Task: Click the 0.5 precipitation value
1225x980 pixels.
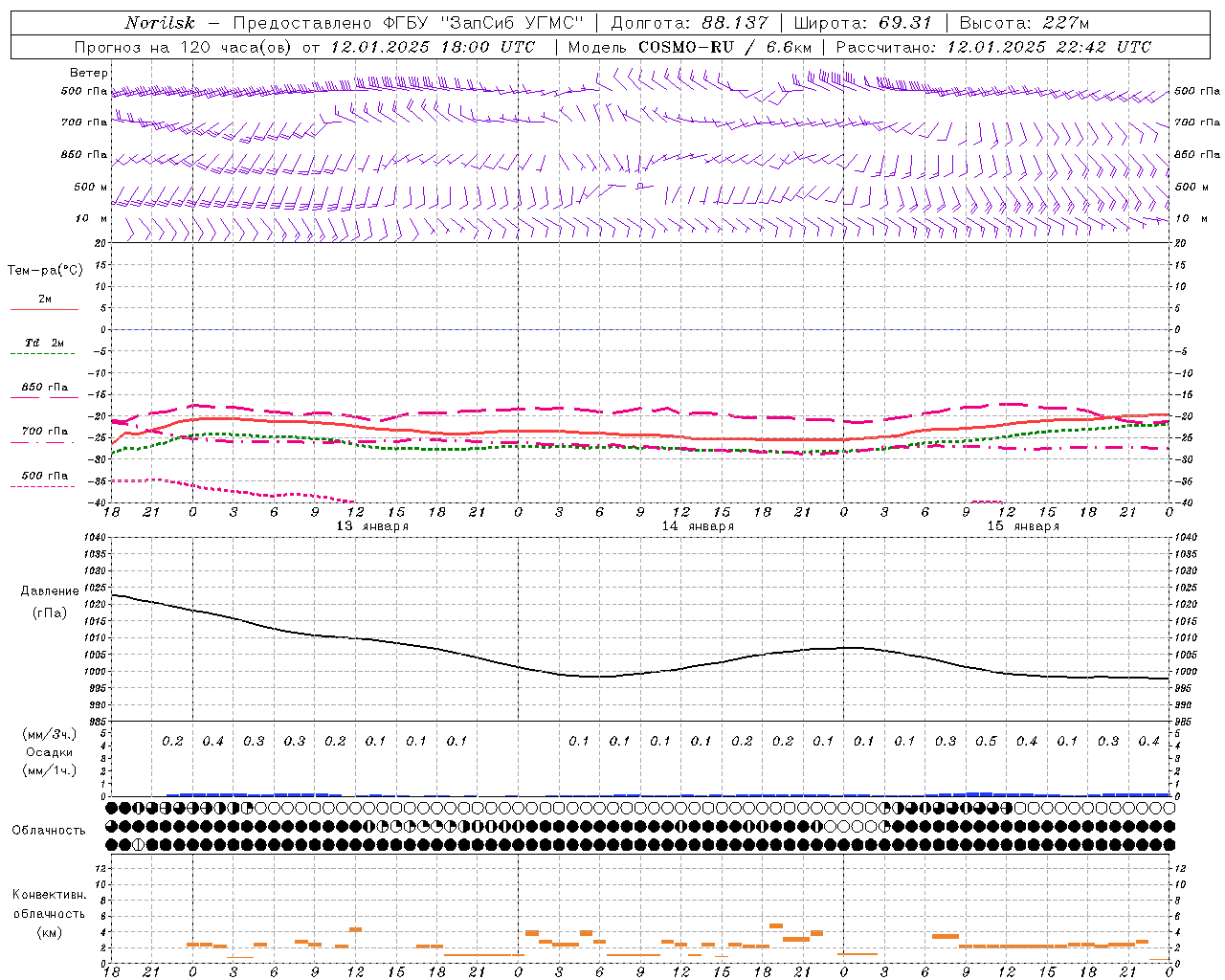Action: [x=986, y=741]
